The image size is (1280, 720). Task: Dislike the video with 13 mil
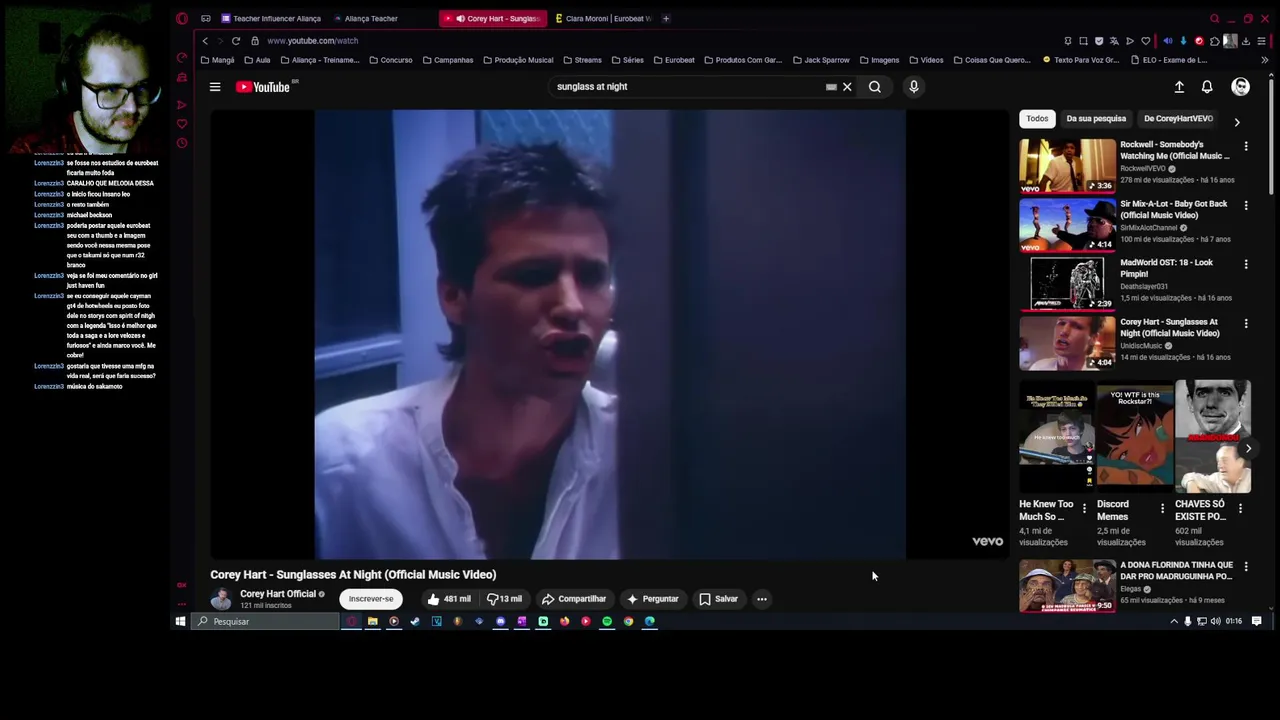tap(504, 599)
